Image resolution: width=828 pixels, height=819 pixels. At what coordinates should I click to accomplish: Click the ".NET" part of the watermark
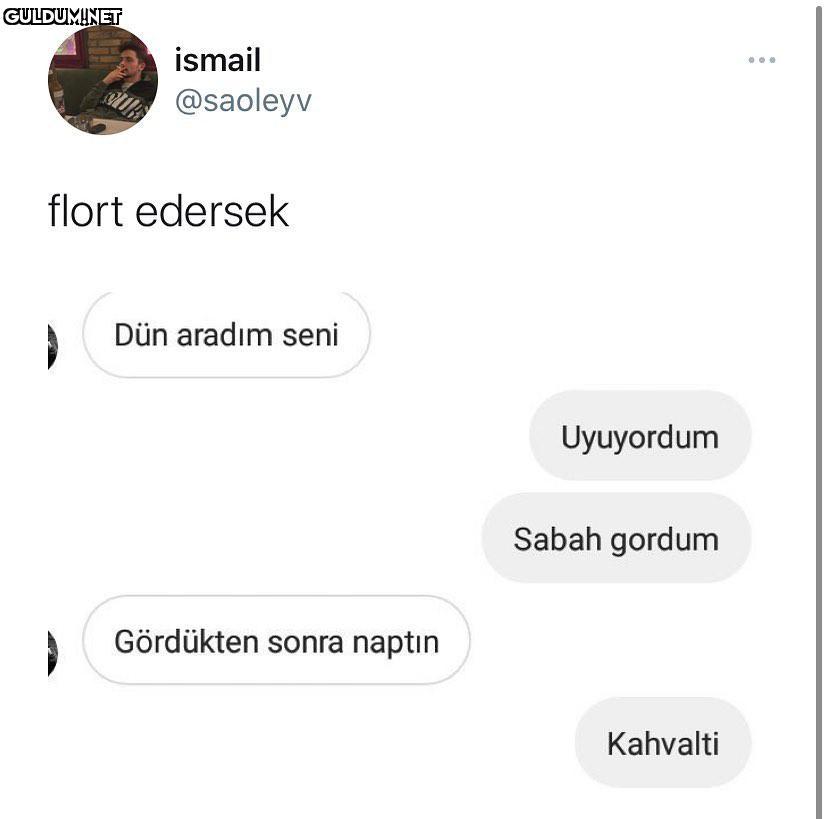click(x=103, y=16)
